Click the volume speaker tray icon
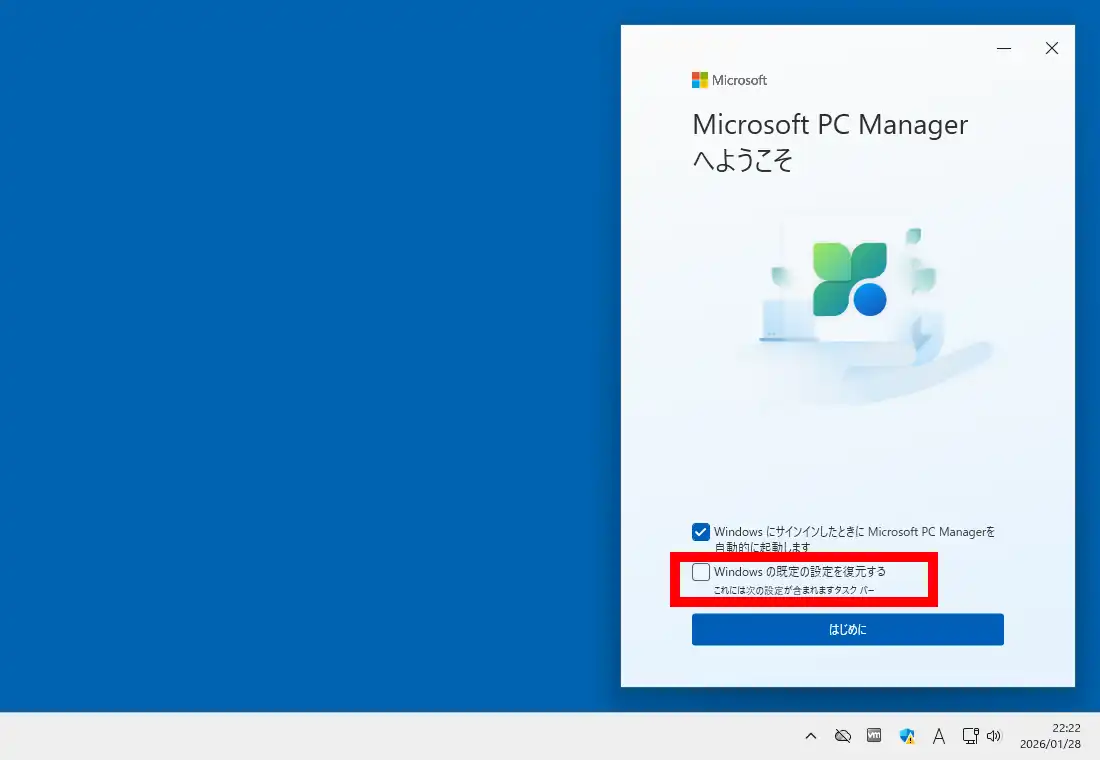1100x760 pixels. [x=993, y=736]
